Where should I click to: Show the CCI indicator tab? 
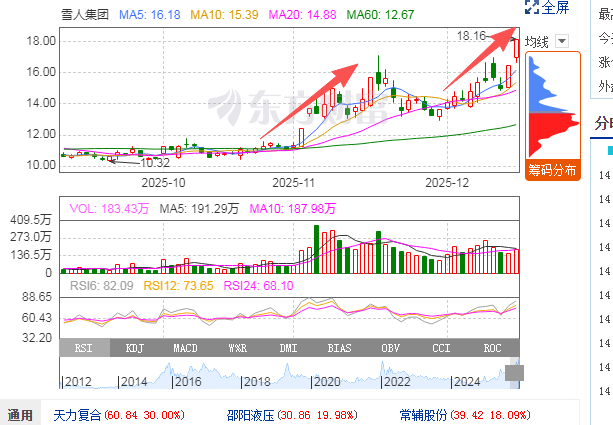tap(441, 348)
